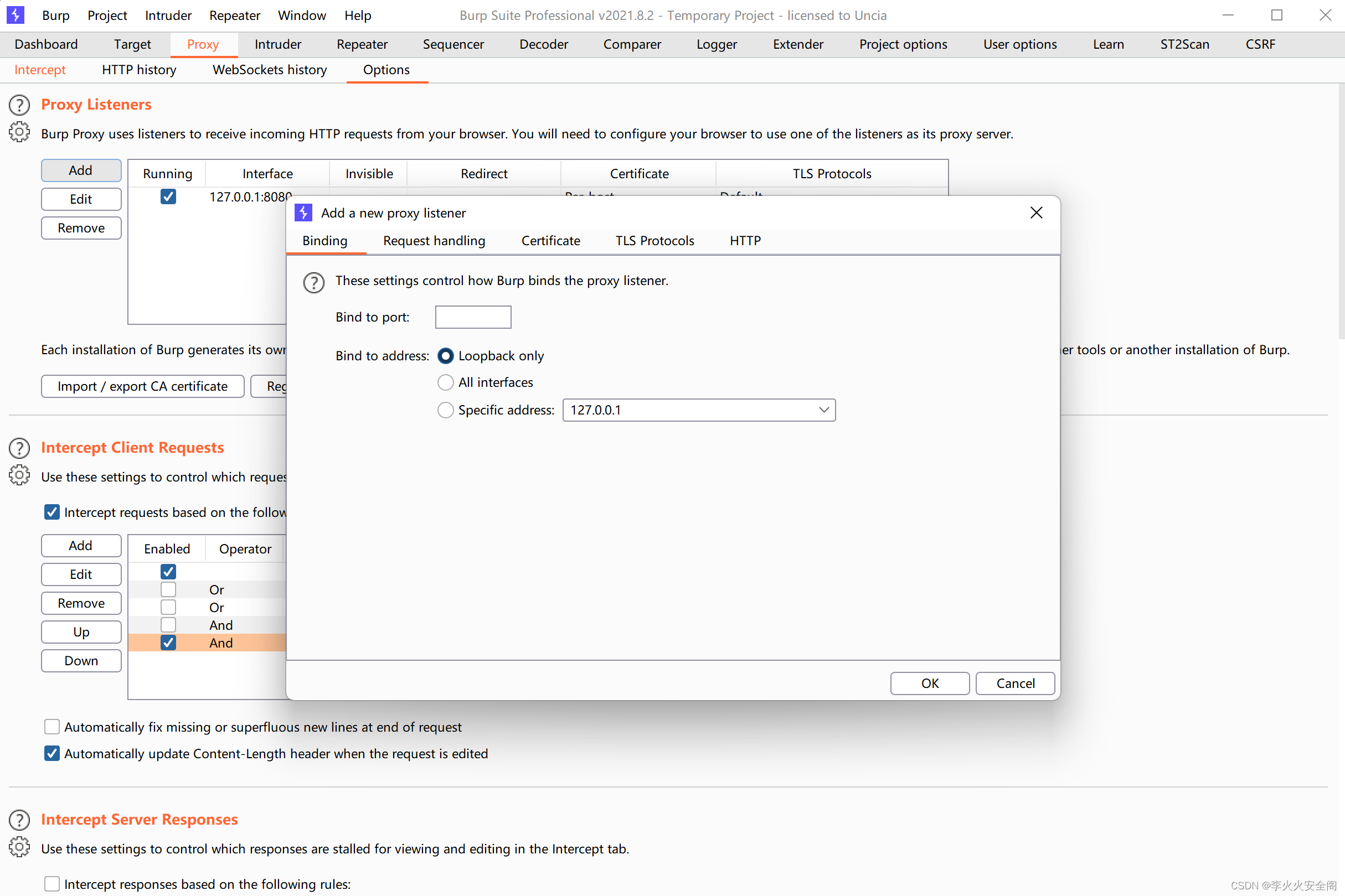Screen dimensions: 1345x896
Task: Open the Repeater menu
Action: [x=234, y=15]
